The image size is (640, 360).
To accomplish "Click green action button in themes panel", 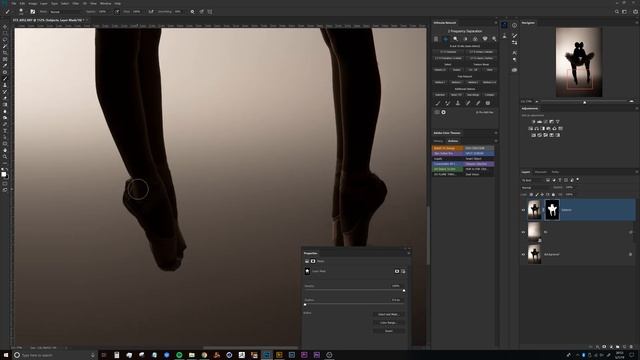I will (448, 169).
